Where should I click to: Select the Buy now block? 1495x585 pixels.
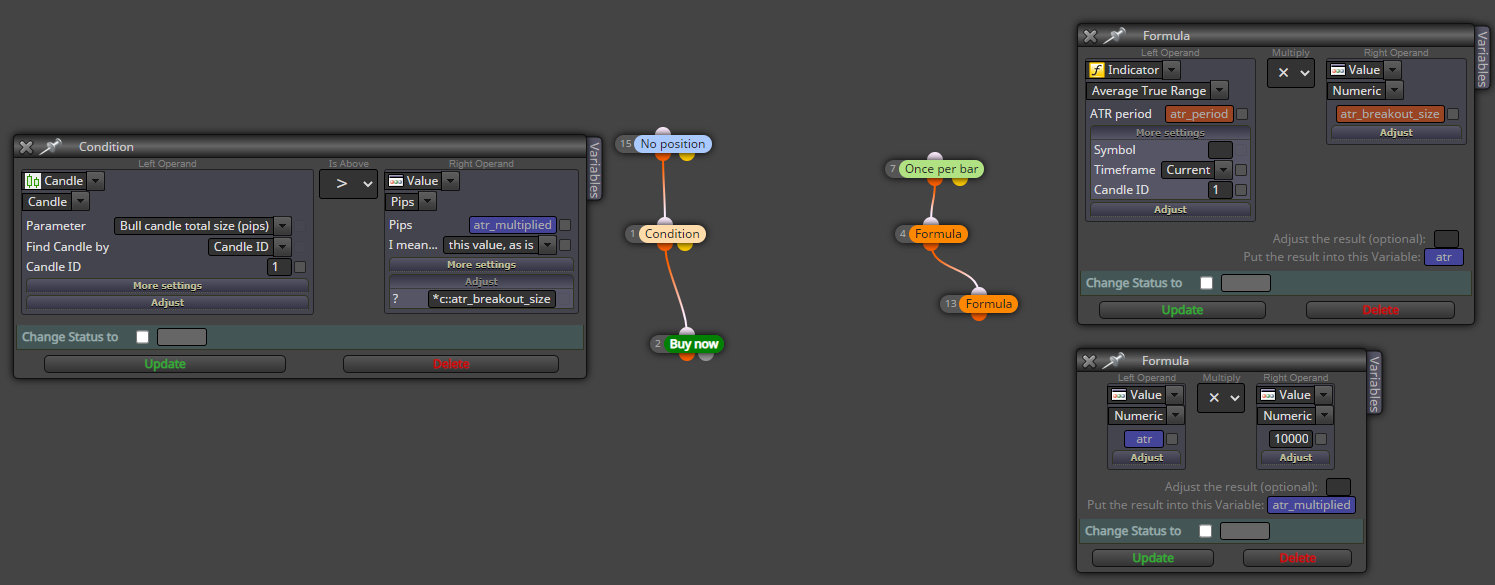point(693,344)
